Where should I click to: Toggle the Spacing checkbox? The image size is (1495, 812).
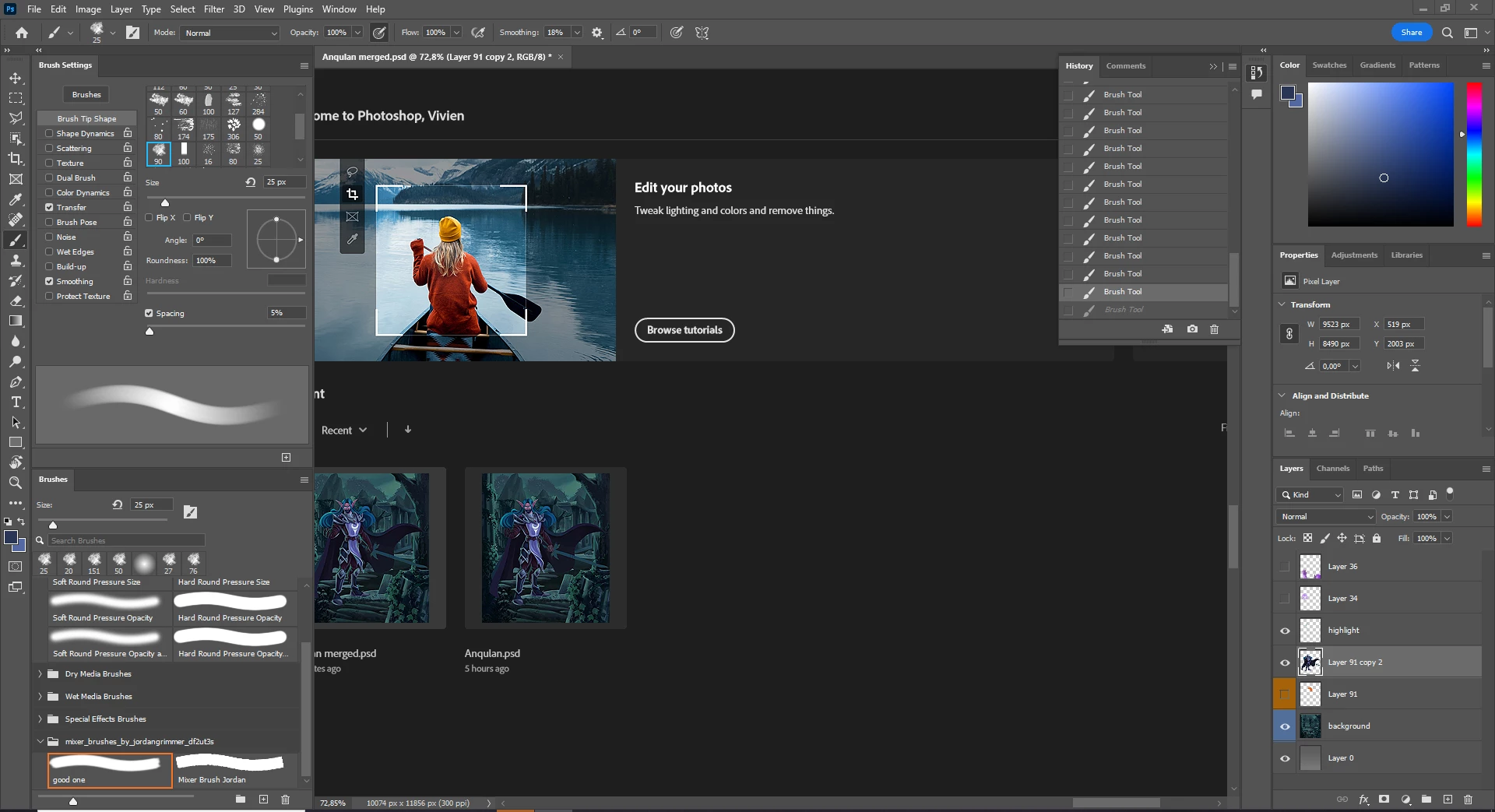(x=149, y=313)
